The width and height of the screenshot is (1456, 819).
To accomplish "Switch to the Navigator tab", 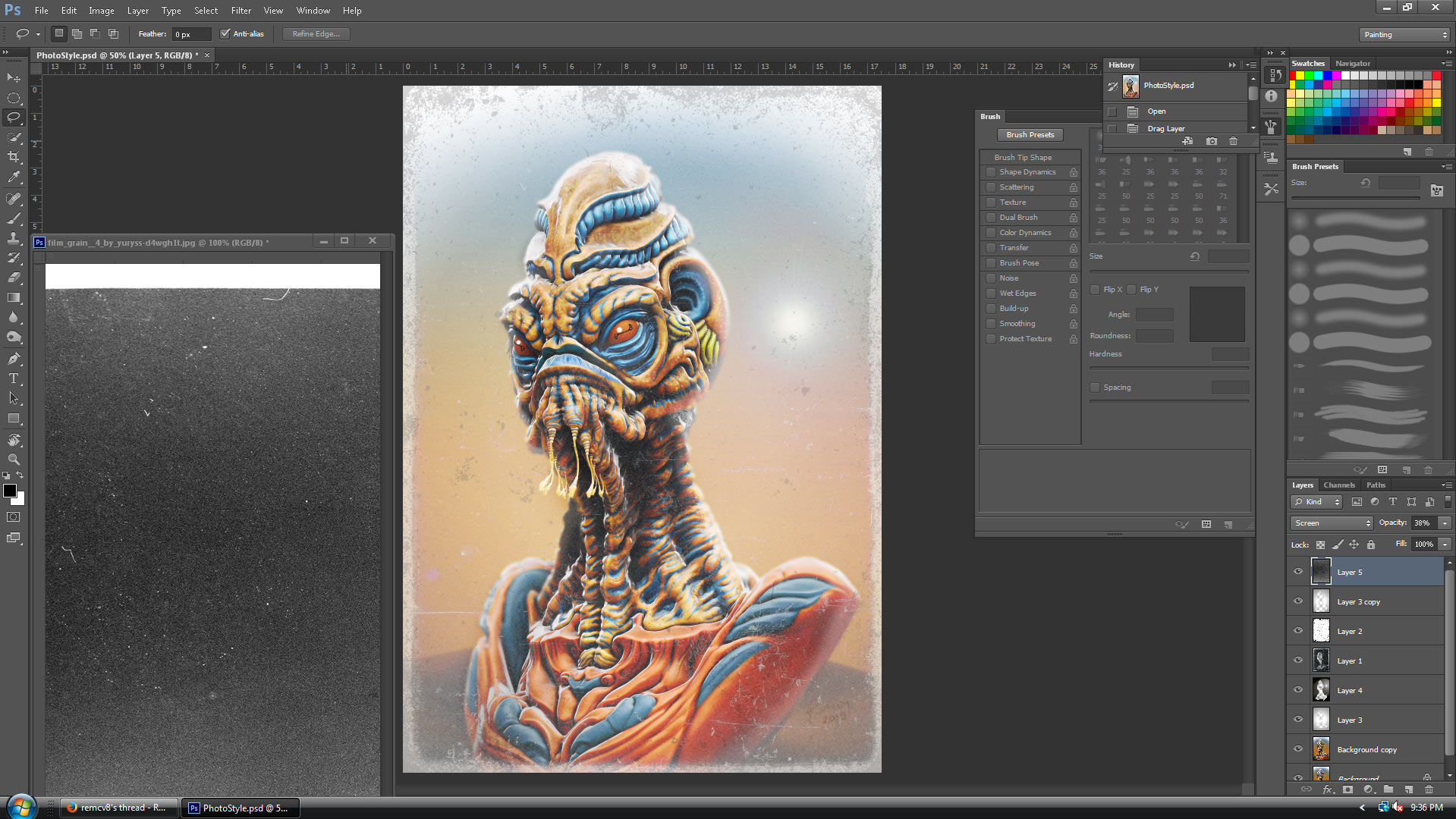I will 1352,64.
